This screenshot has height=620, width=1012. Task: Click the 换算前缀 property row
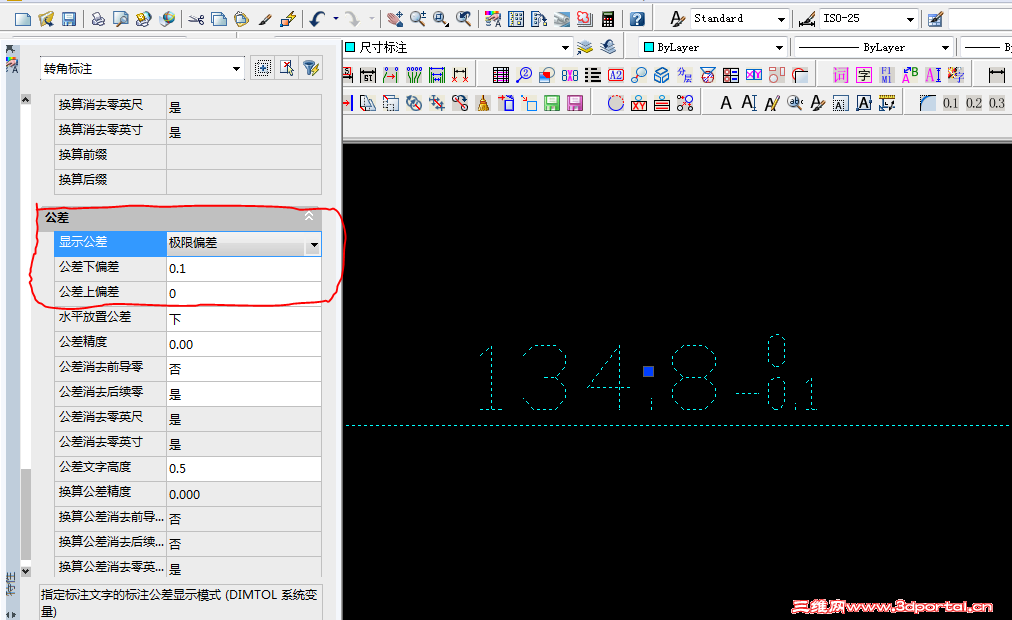[x=188, y=156]
